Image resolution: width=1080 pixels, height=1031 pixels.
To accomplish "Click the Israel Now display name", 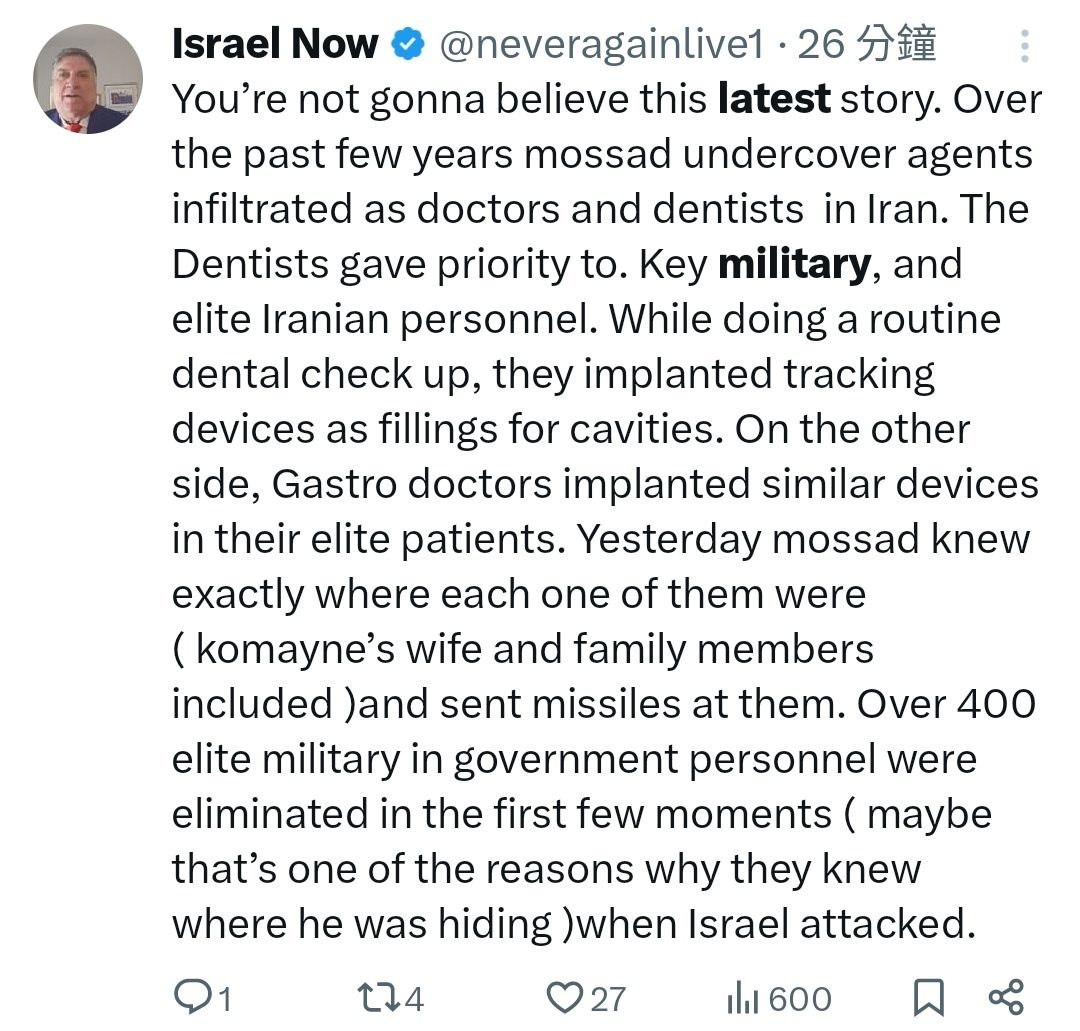I will [x=277, y=43].
